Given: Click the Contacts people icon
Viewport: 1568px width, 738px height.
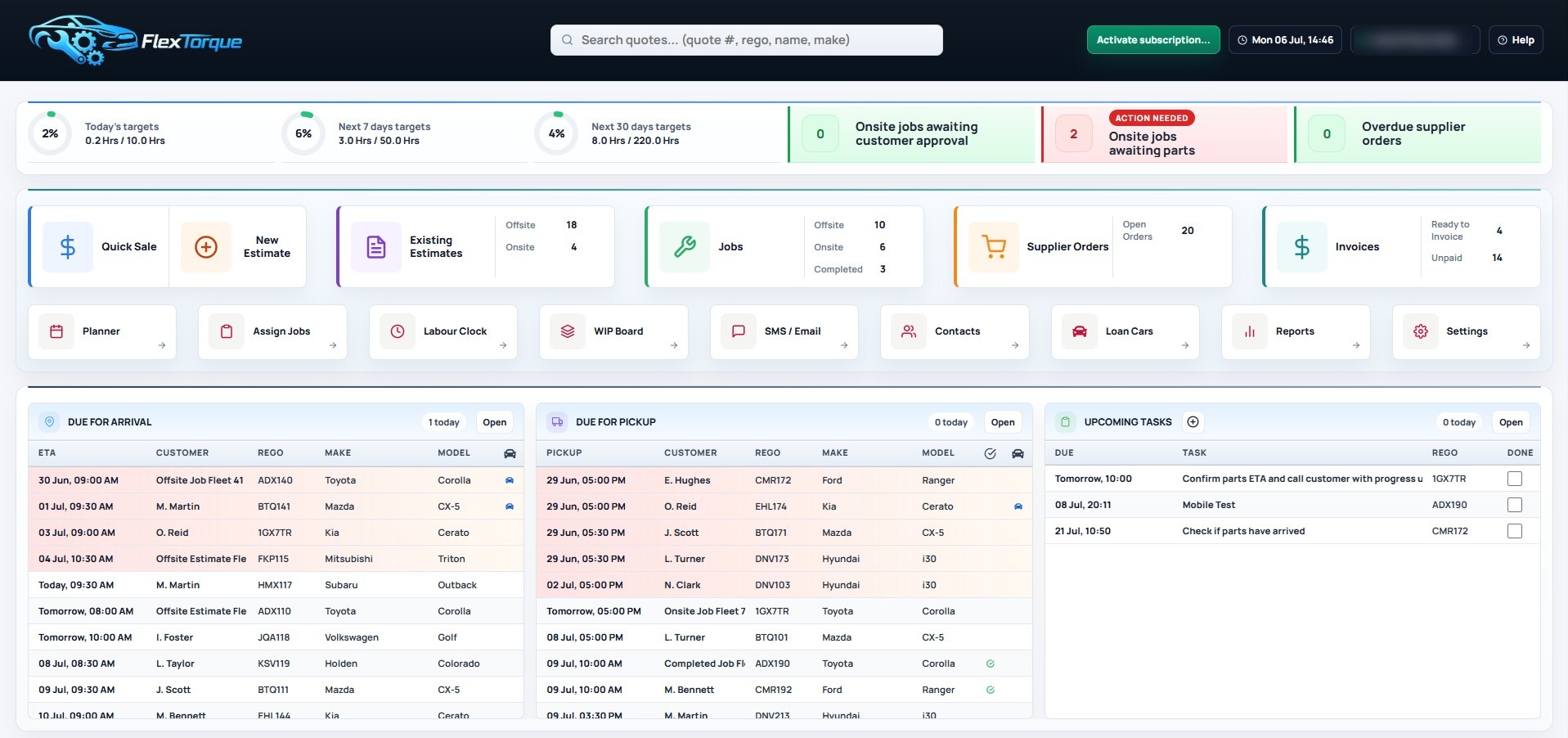Looking at the screenshot, I should [909, 331].
